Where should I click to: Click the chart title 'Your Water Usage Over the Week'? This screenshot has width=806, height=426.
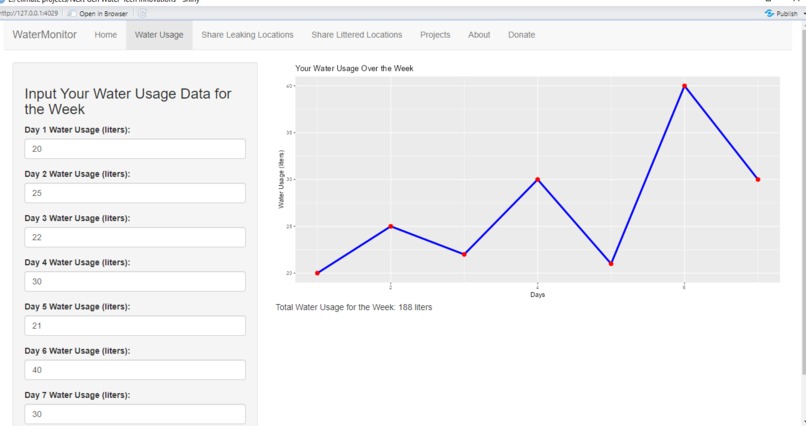tap(354, 68)
